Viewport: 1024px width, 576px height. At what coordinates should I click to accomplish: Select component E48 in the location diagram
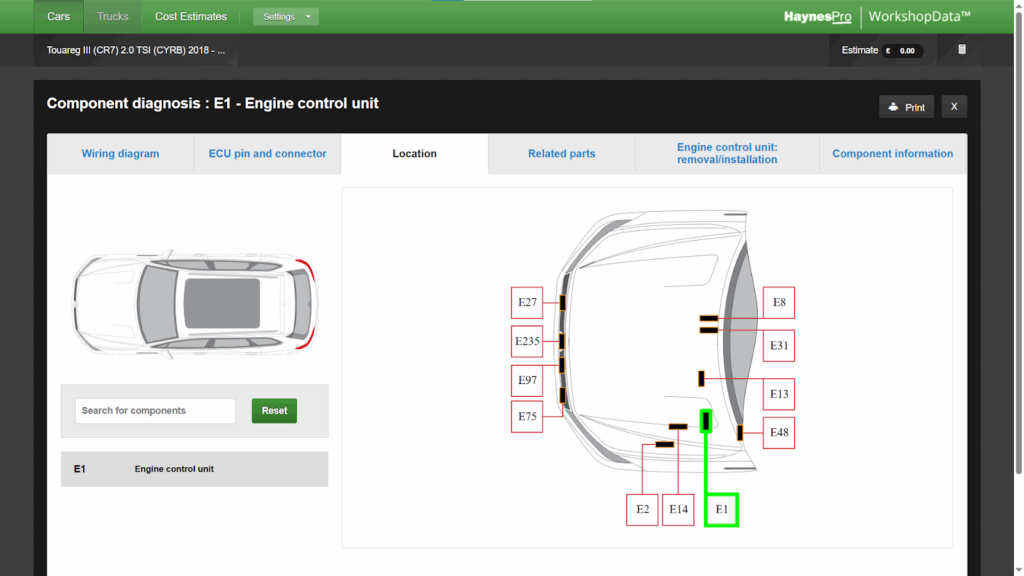[x=778, y=432]
